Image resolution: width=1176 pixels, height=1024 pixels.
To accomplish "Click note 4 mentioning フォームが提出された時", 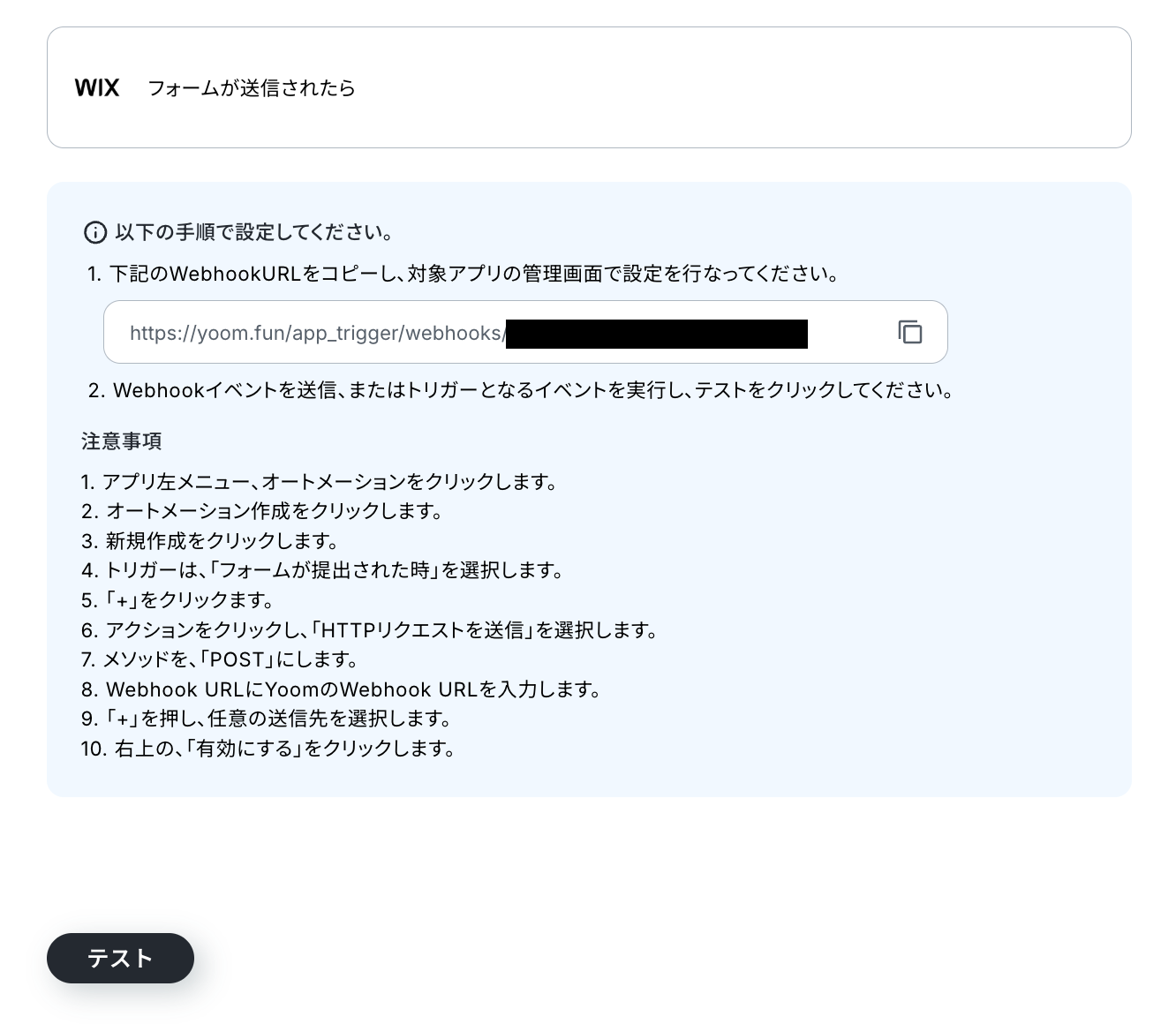I will 323,570.
